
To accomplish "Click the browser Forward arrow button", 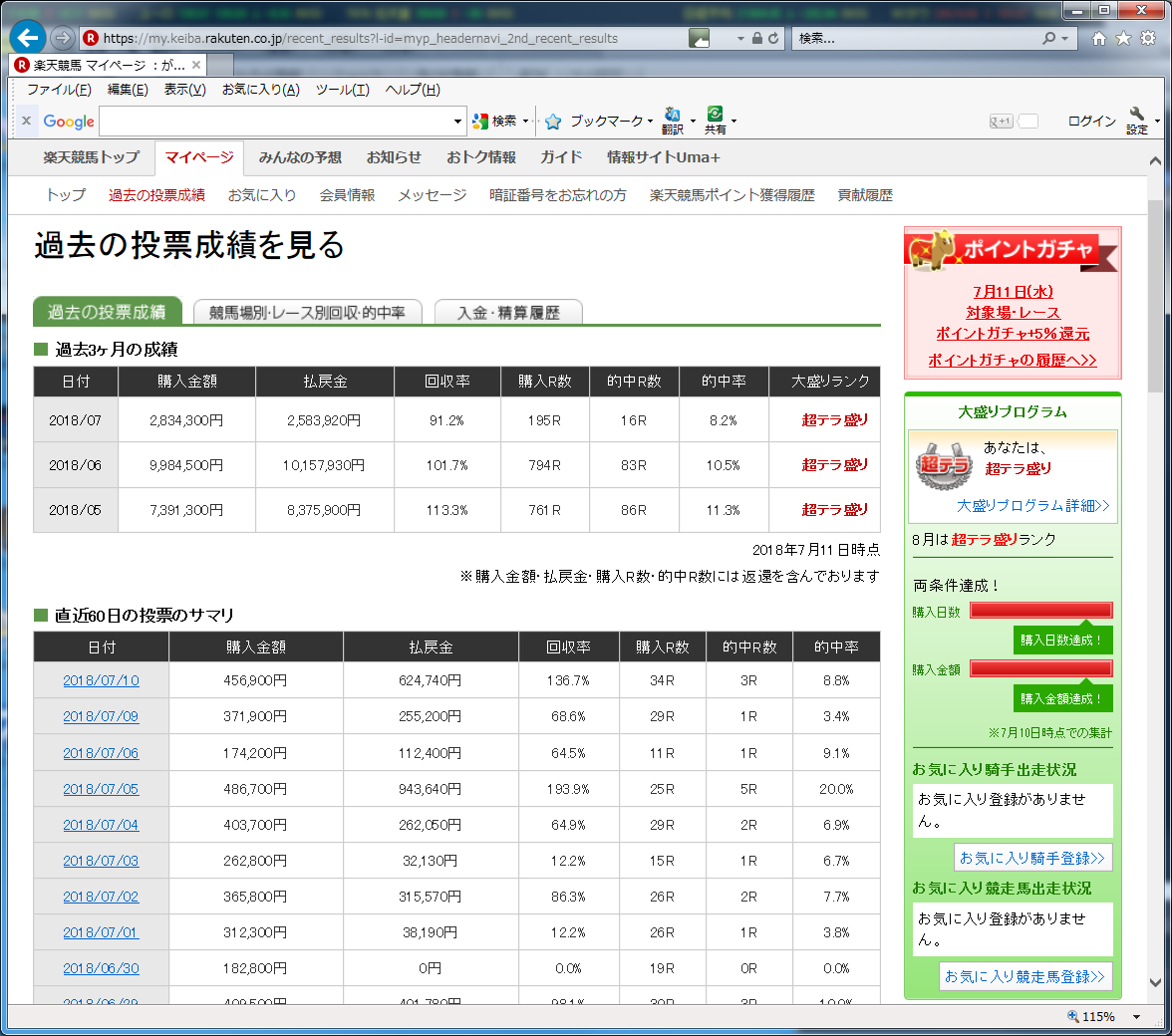I will (x=63, y=37).
